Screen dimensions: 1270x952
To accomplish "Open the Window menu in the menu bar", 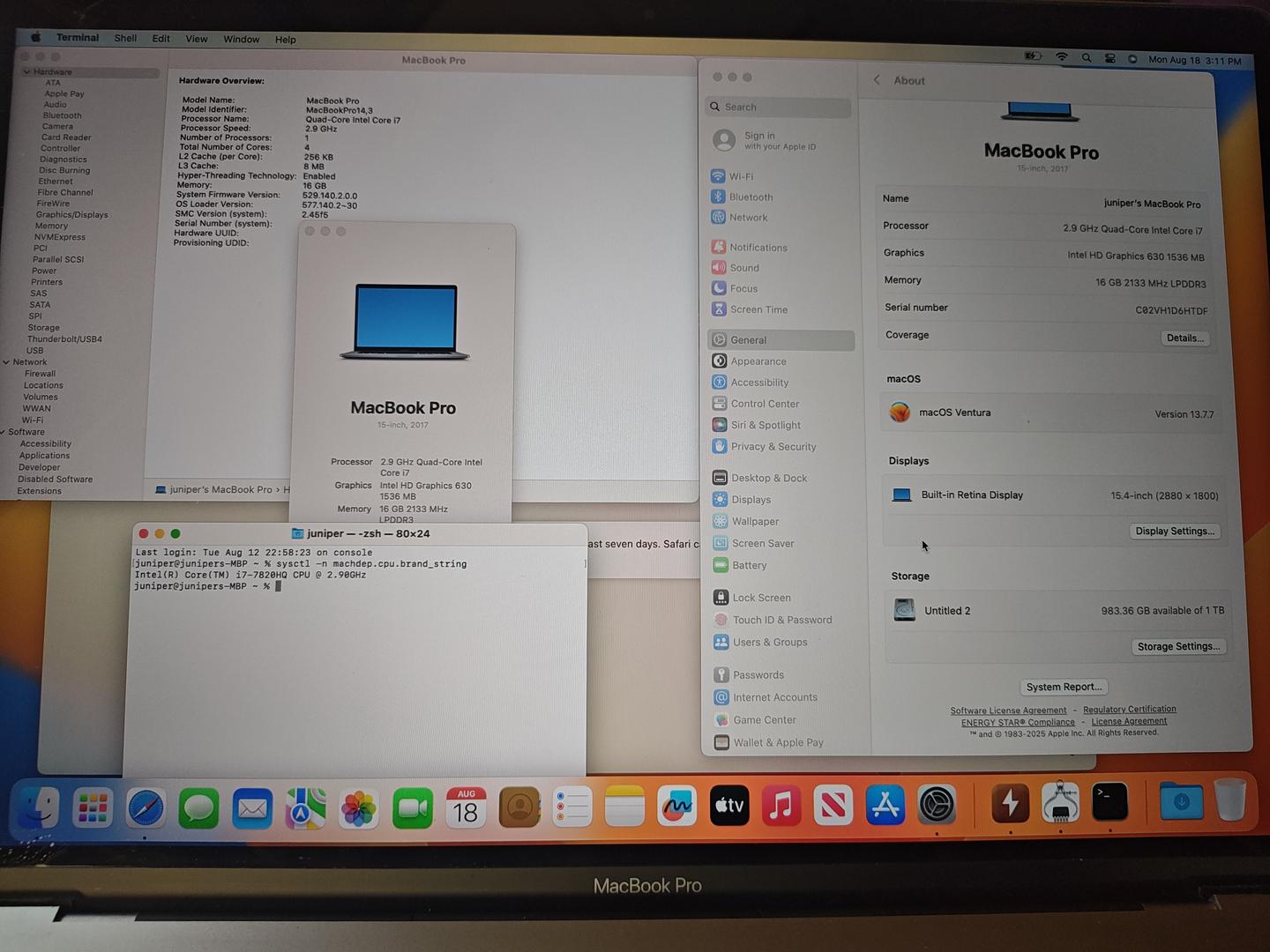I will (x=241, y=40).
